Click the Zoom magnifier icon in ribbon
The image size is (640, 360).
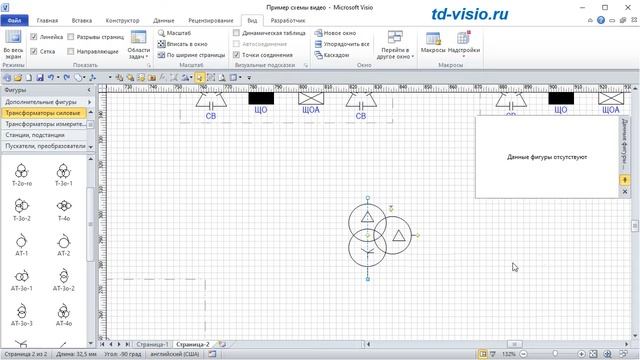pos(161,33)
